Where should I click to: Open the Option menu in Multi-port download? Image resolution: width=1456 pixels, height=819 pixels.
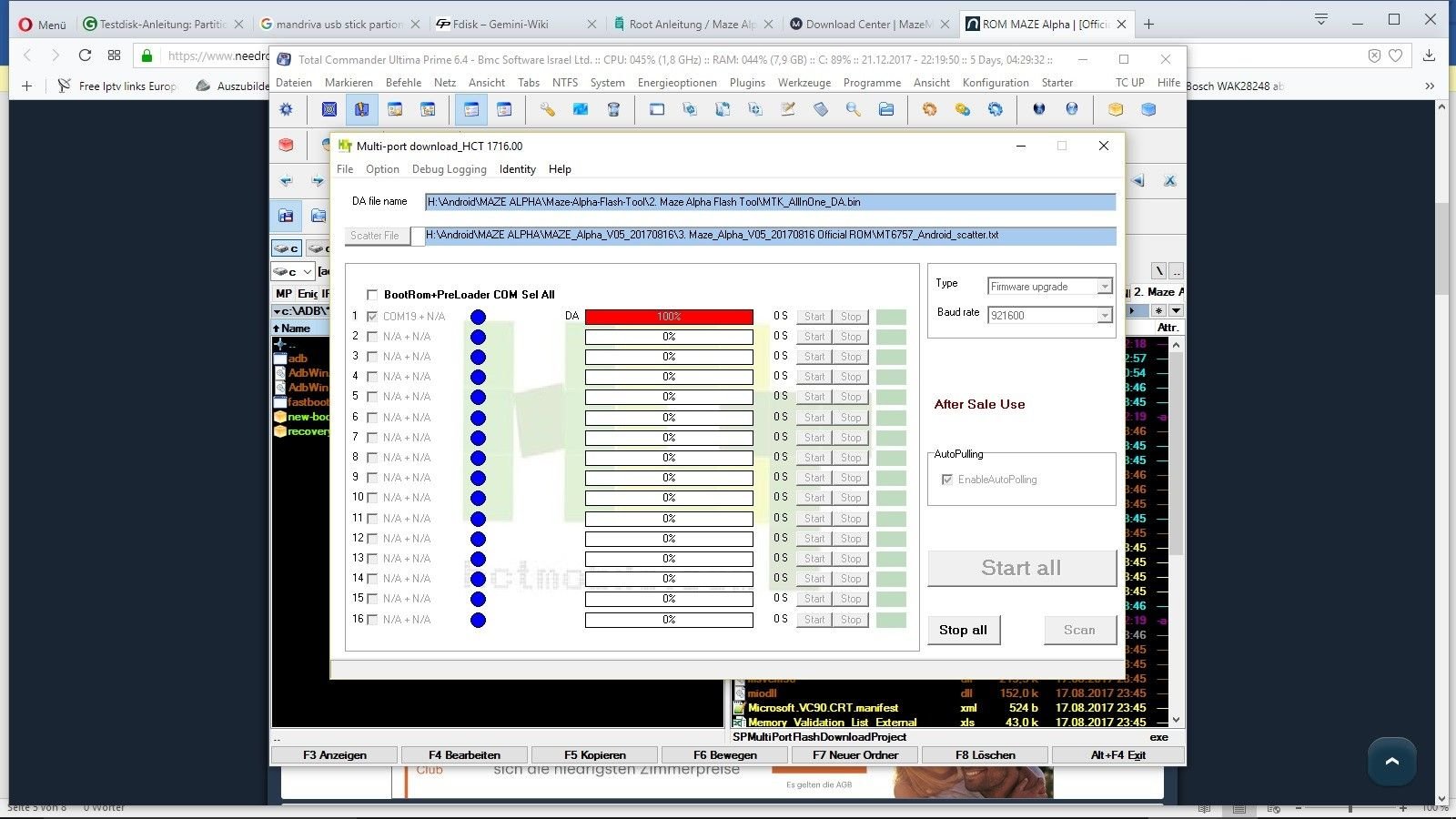tap(382, 169)
